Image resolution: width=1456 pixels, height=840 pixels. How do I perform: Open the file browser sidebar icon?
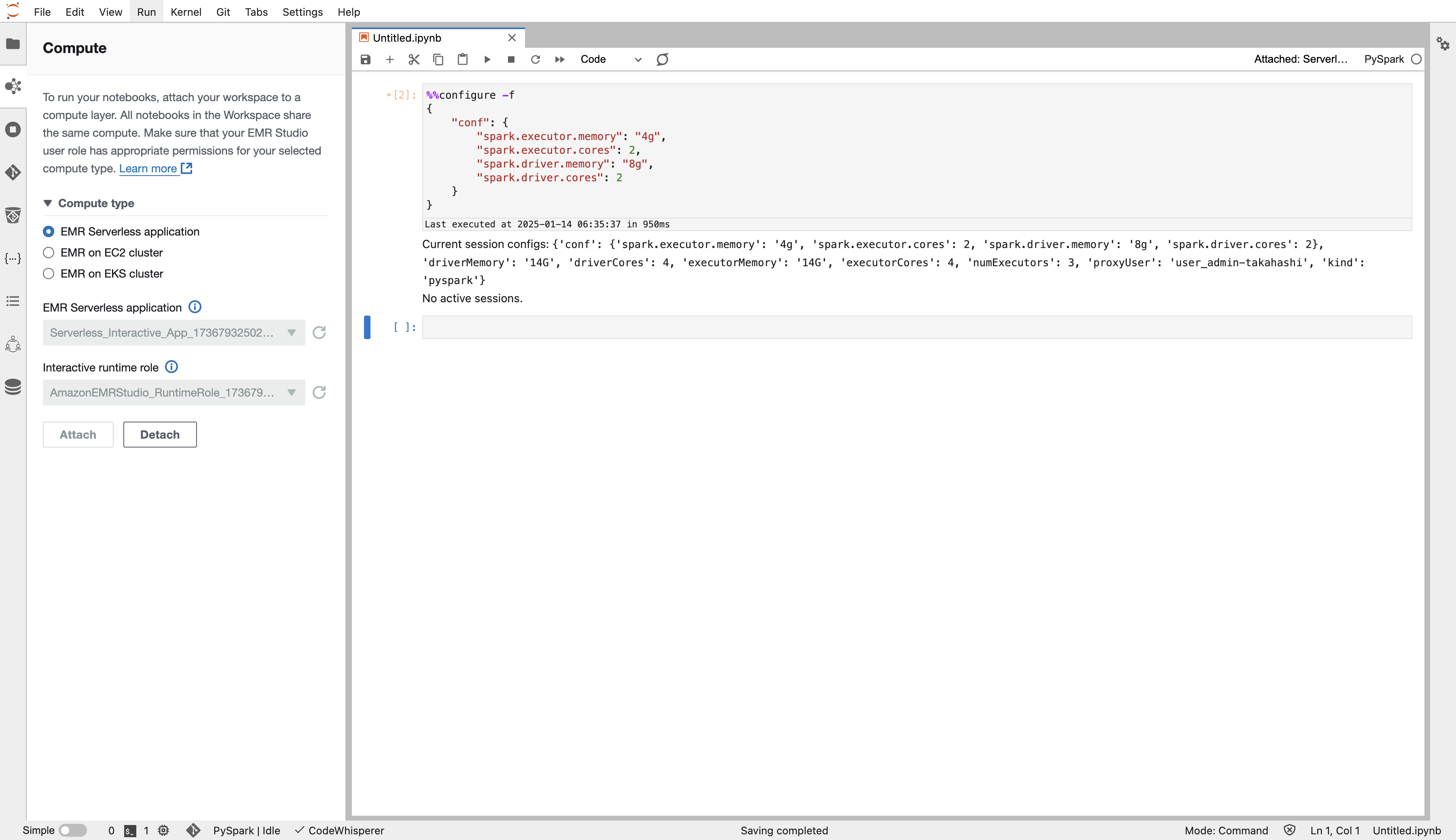(13, 44)
